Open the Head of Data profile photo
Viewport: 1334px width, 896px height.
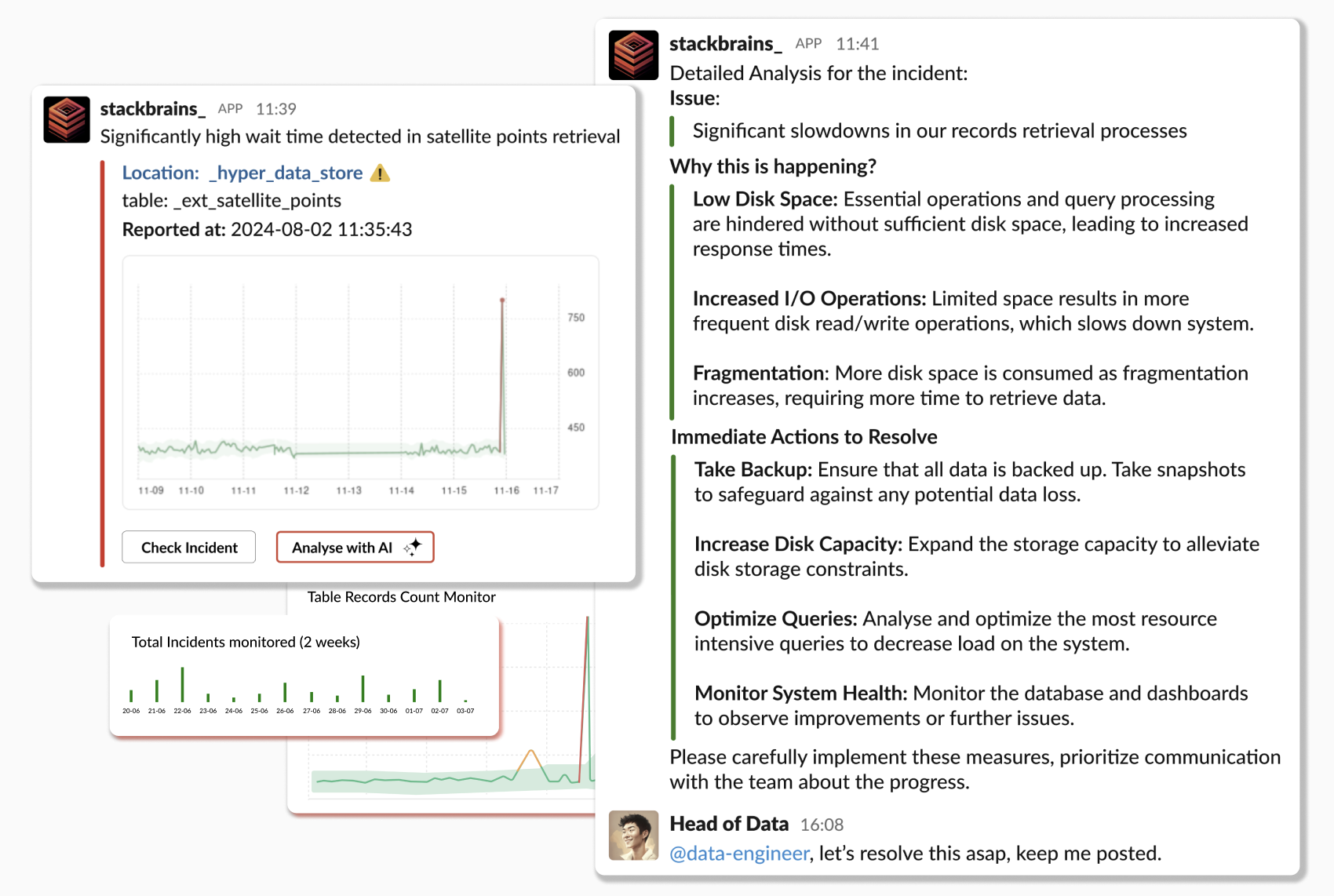click(x=633, y=836)
